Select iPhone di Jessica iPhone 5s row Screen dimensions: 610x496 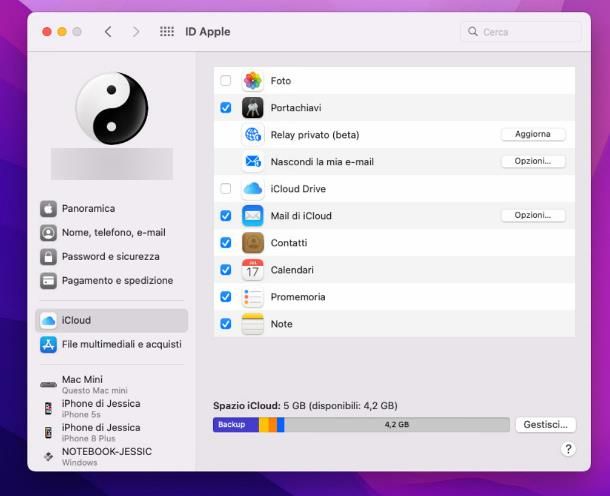point(112,408)
